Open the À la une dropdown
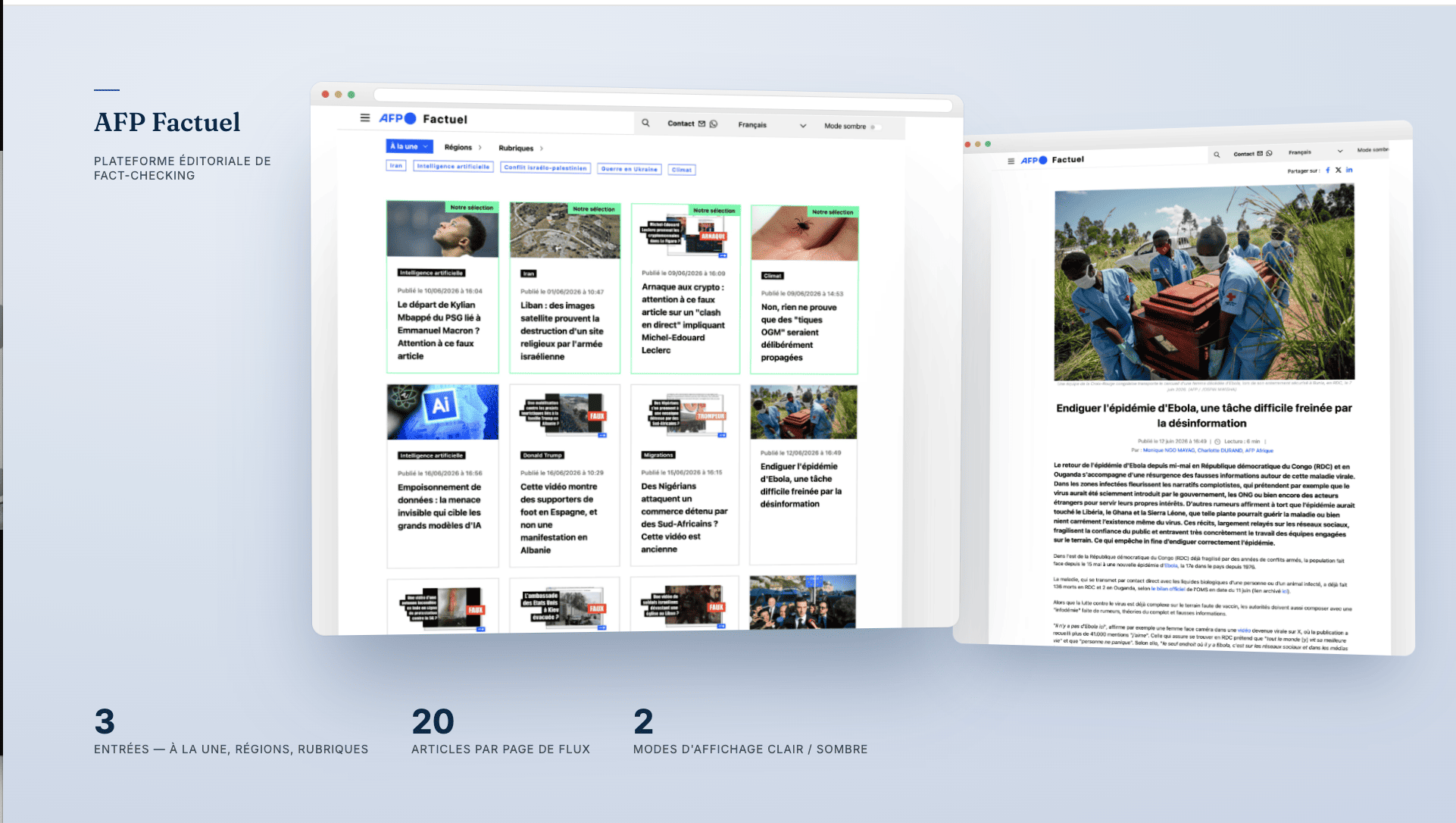 point(410,146)
